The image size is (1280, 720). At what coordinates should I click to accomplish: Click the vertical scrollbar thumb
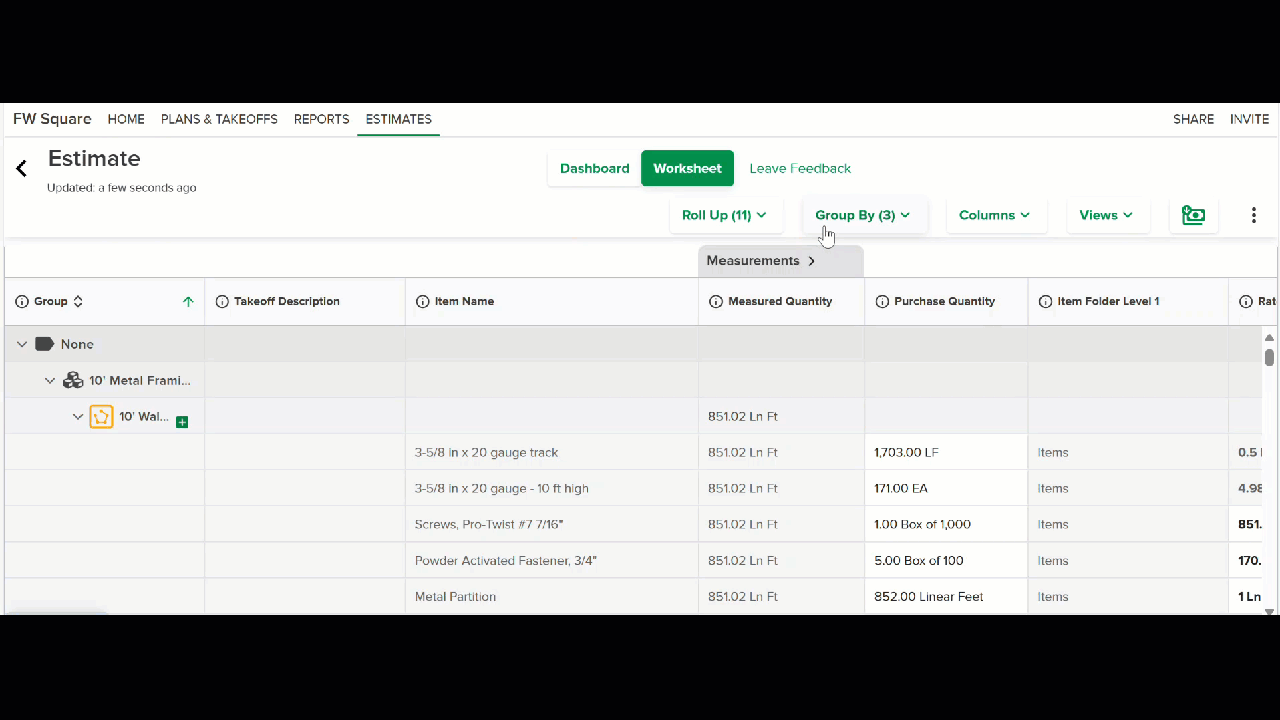point(1269,357)
